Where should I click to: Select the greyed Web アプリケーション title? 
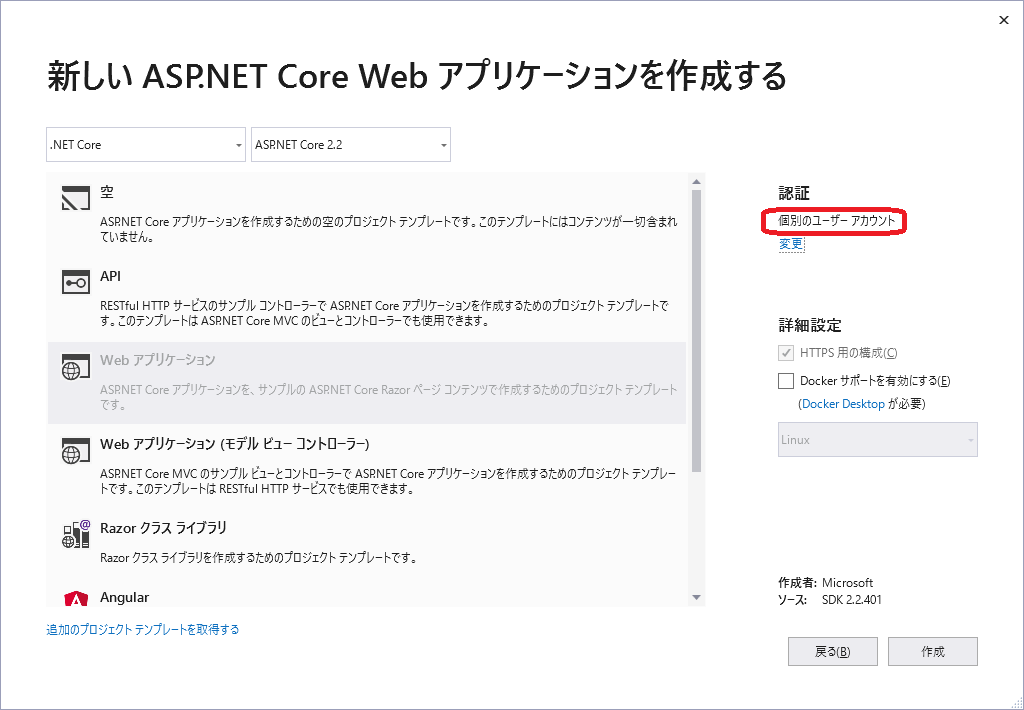click(157, 360)
